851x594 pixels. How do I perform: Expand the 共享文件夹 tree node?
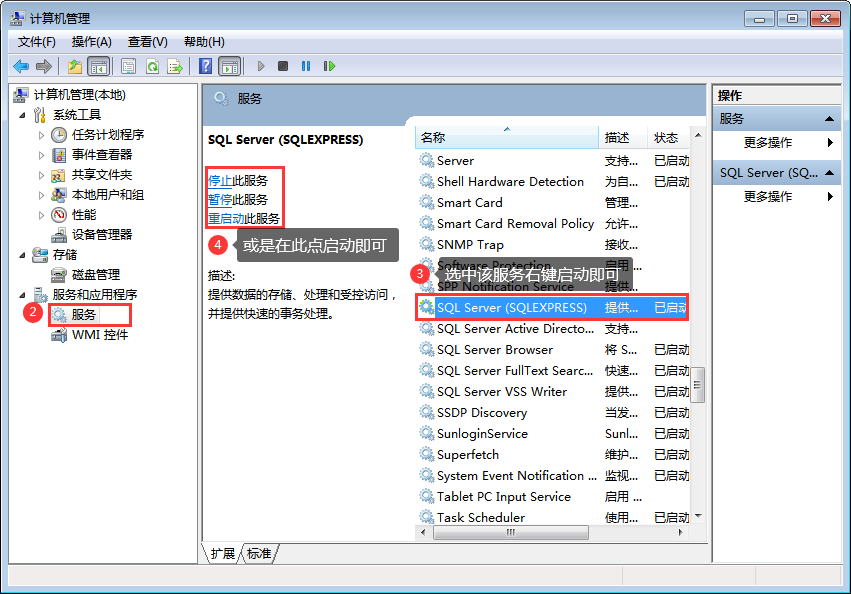pyautogui.click(x=41, y=175)
